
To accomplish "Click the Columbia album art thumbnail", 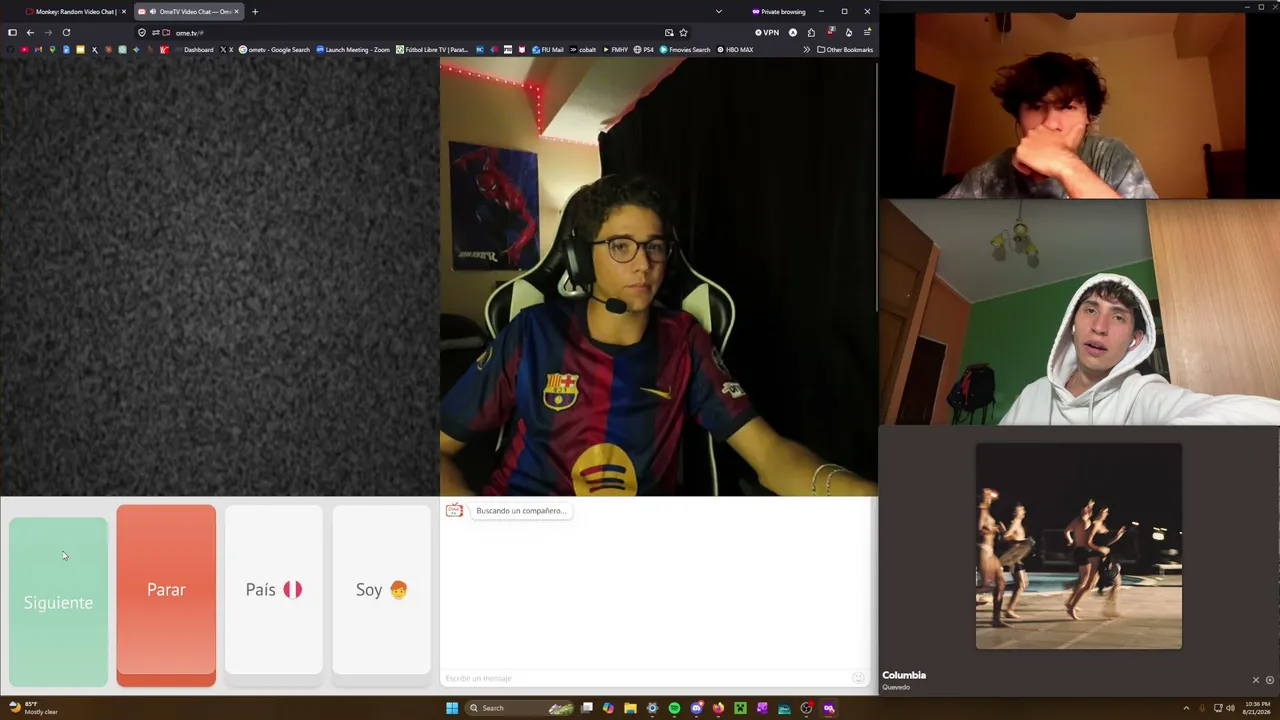I will click(1079, 547).
